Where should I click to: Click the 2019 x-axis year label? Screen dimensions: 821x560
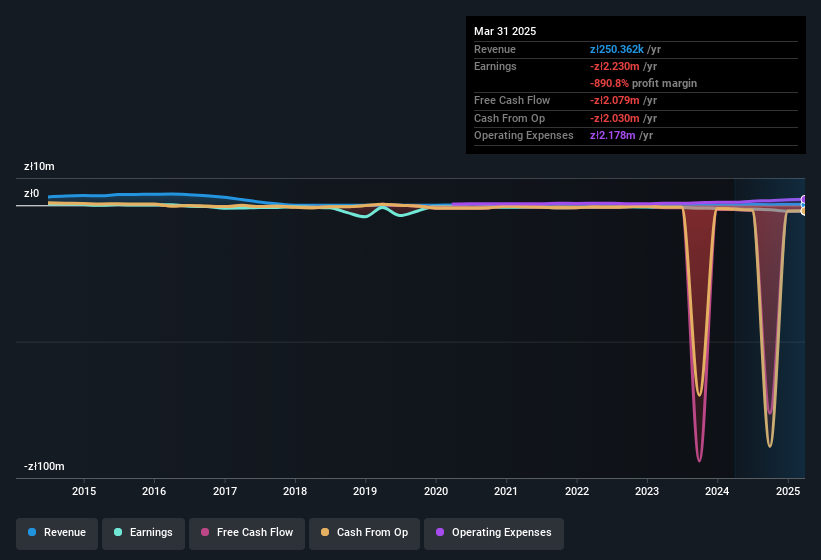click(x=365, y=491)
